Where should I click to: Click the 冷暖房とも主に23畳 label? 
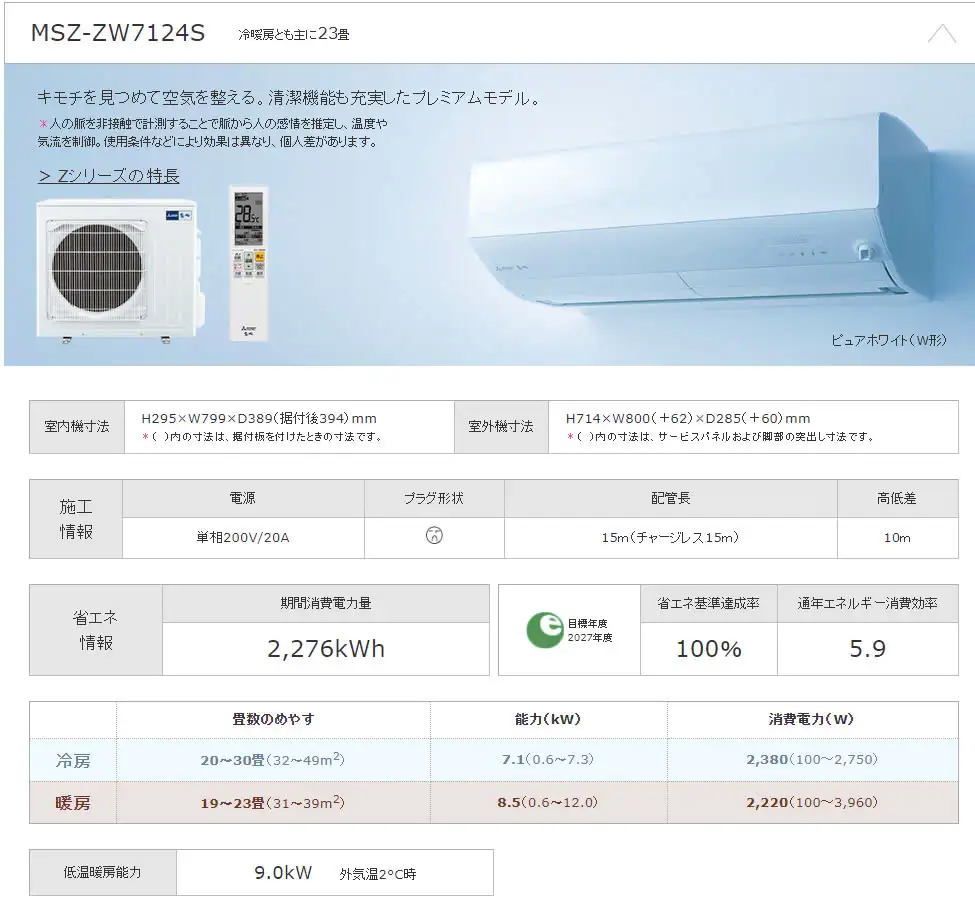[x=293, y=34]
